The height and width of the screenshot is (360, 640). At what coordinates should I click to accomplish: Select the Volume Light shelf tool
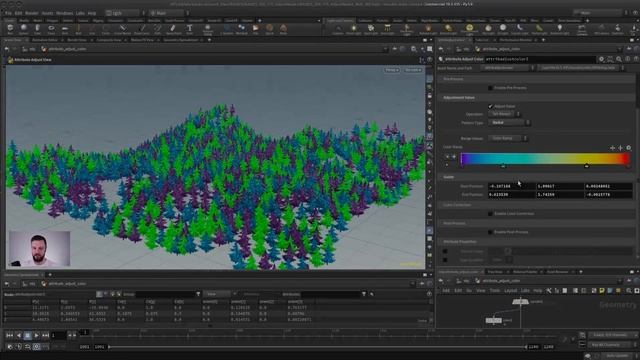pos(428,29)
